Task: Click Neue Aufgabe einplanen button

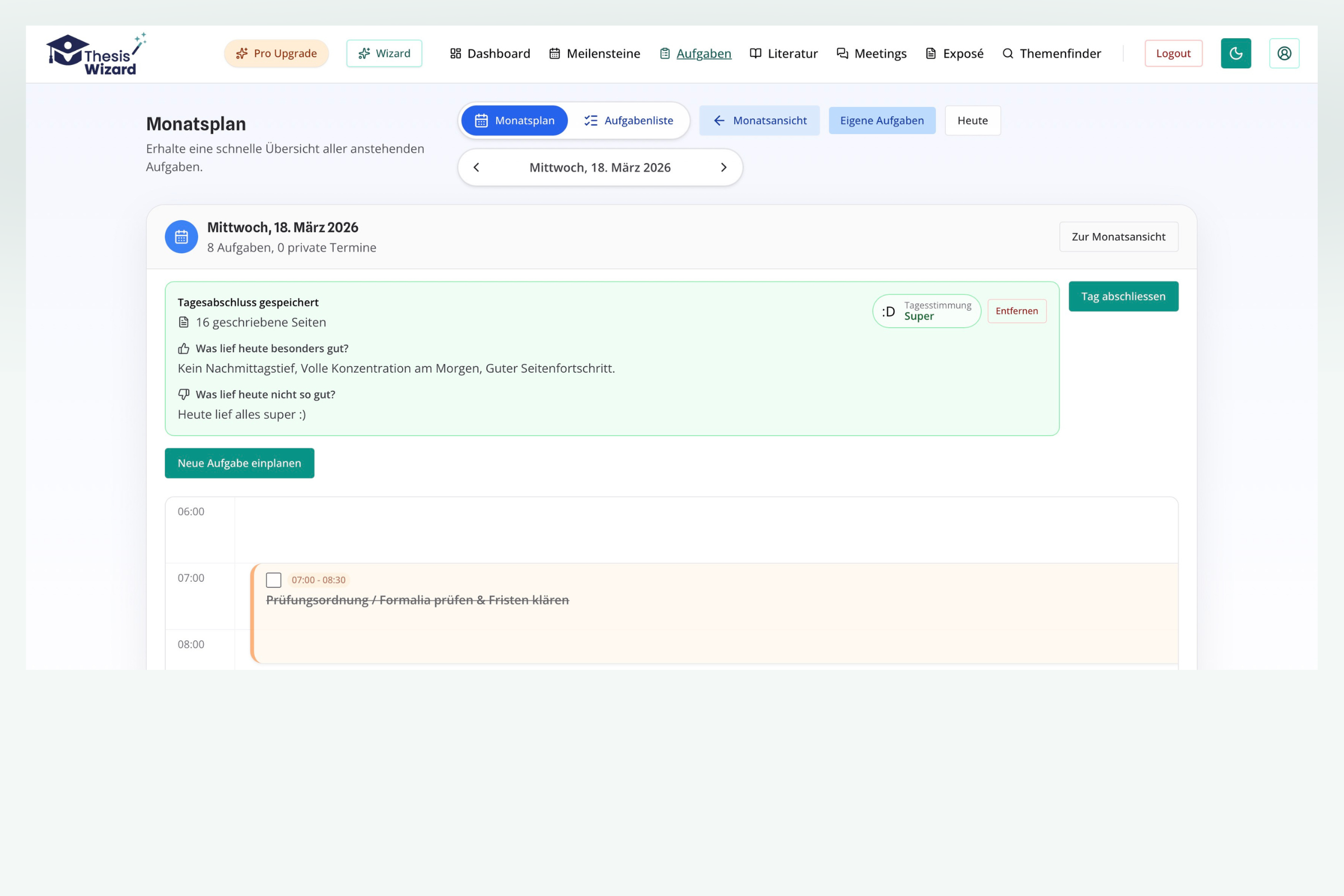Action: [x=239, y=463]
